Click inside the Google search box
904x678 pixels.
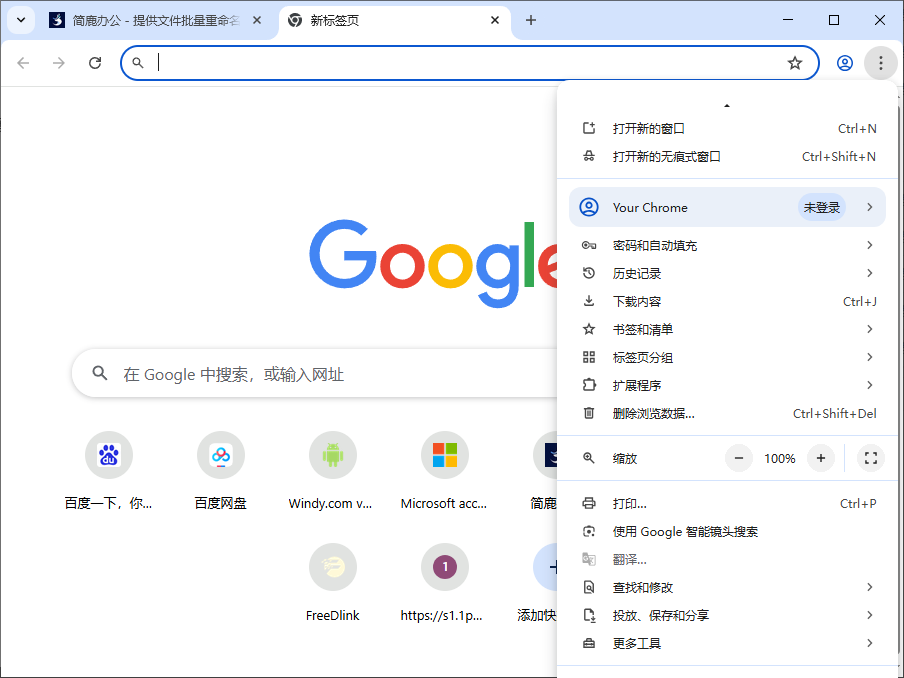[300, 373]
